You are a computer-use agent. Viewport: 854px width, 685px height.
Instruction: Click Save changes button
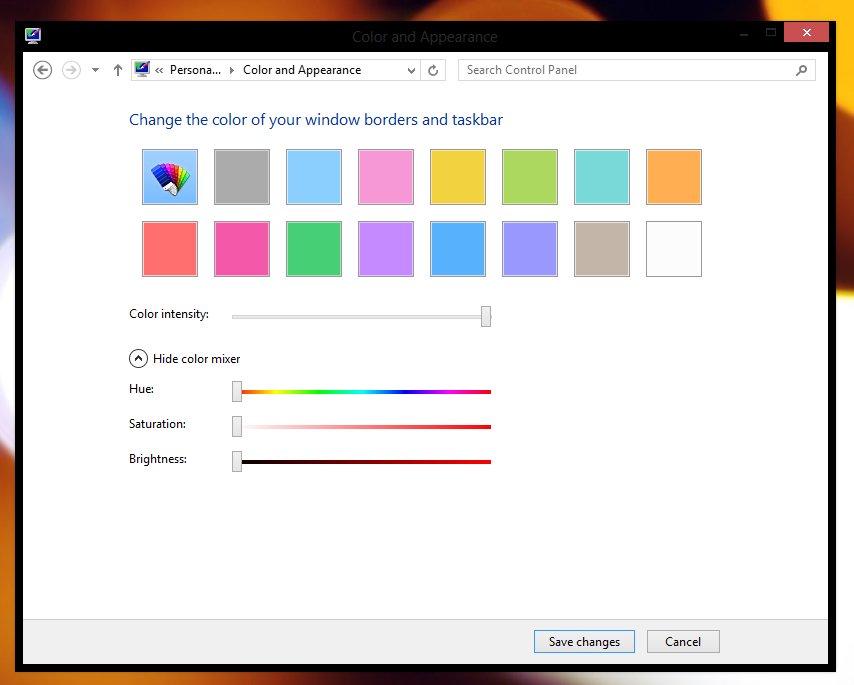coord(584,642)
